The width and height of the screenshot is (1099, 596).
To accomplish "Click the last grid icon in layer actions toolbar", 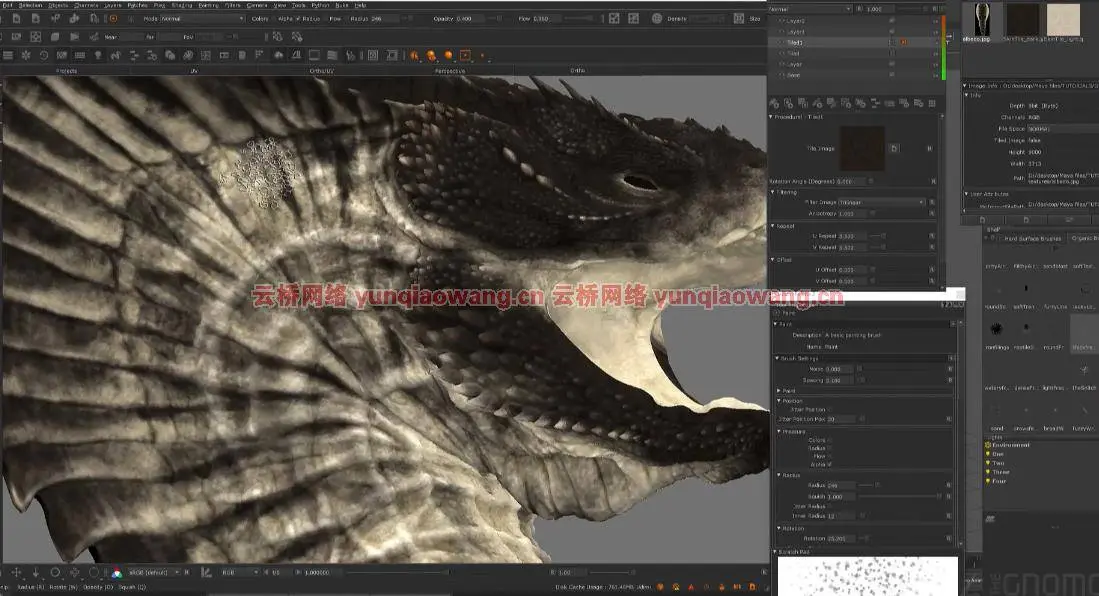I will [x=932, y=104].
